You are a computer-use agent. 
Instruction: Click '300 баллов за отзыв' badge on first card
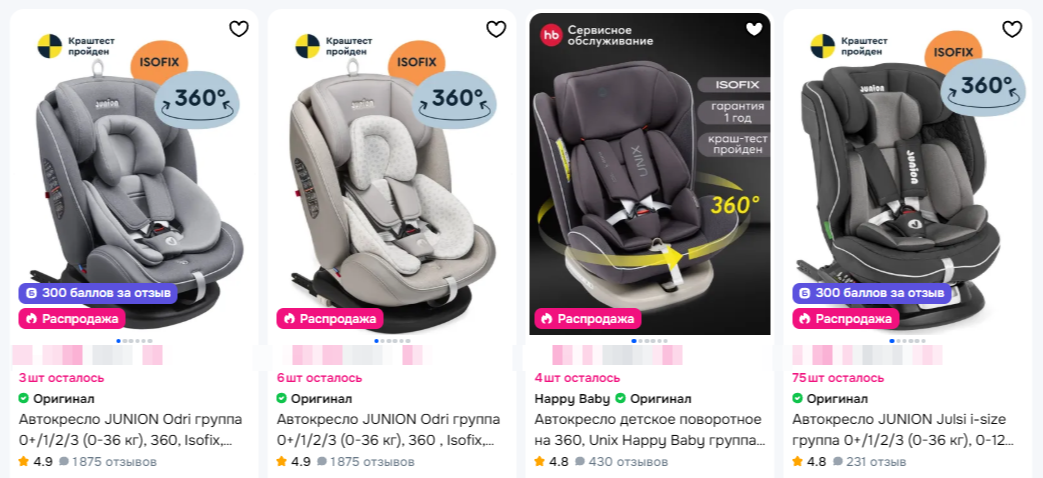click(x=98, y=293)
